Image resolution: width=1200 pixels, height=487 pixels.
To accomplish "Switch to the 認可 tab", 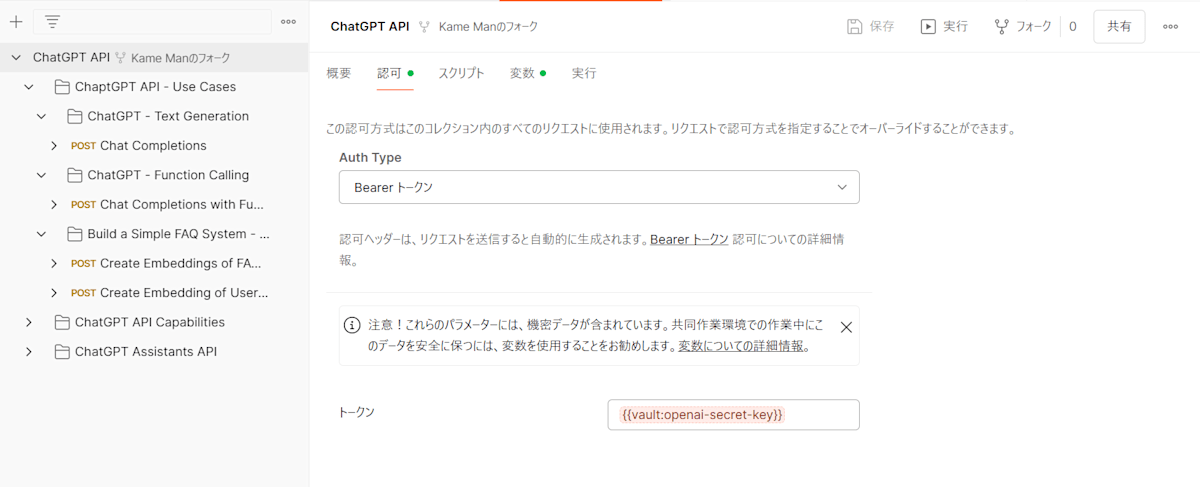I will click(x=395, y=73).
